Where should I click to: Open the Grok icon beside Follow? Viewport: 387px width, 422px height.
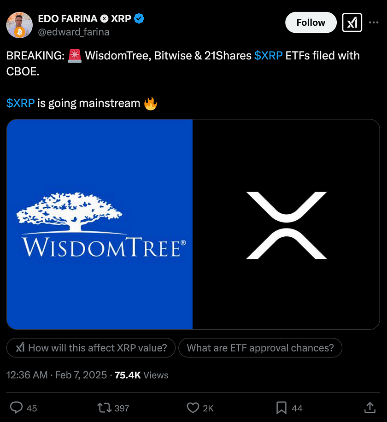pos(352,23)
